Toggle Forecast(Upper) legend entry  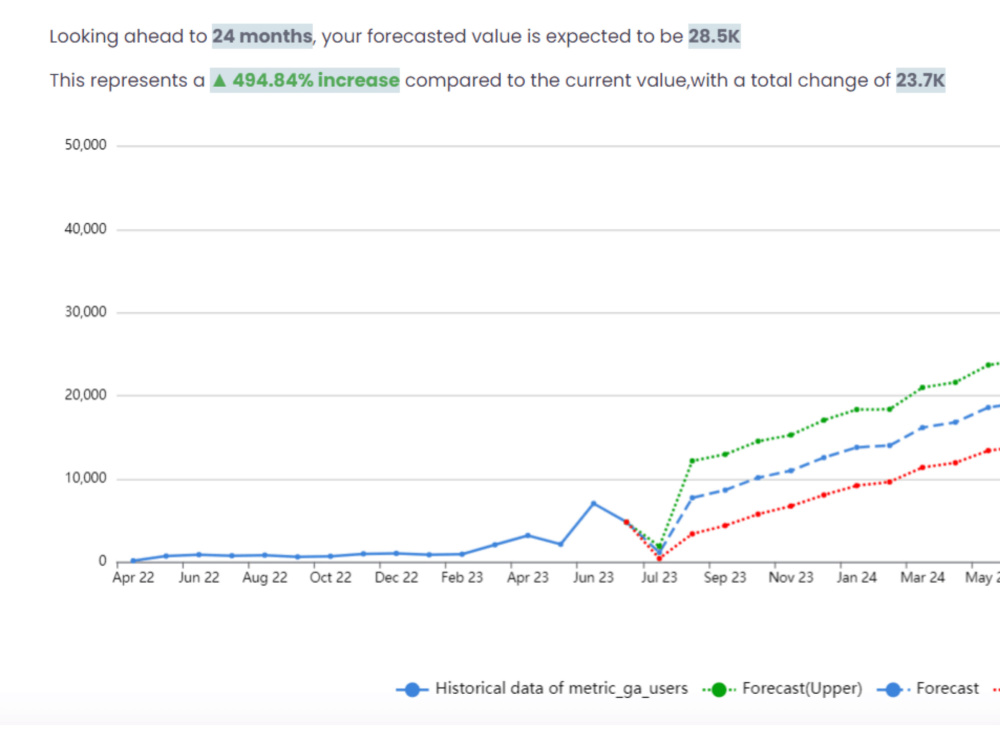pyautogui.click(x=783, y=689)
